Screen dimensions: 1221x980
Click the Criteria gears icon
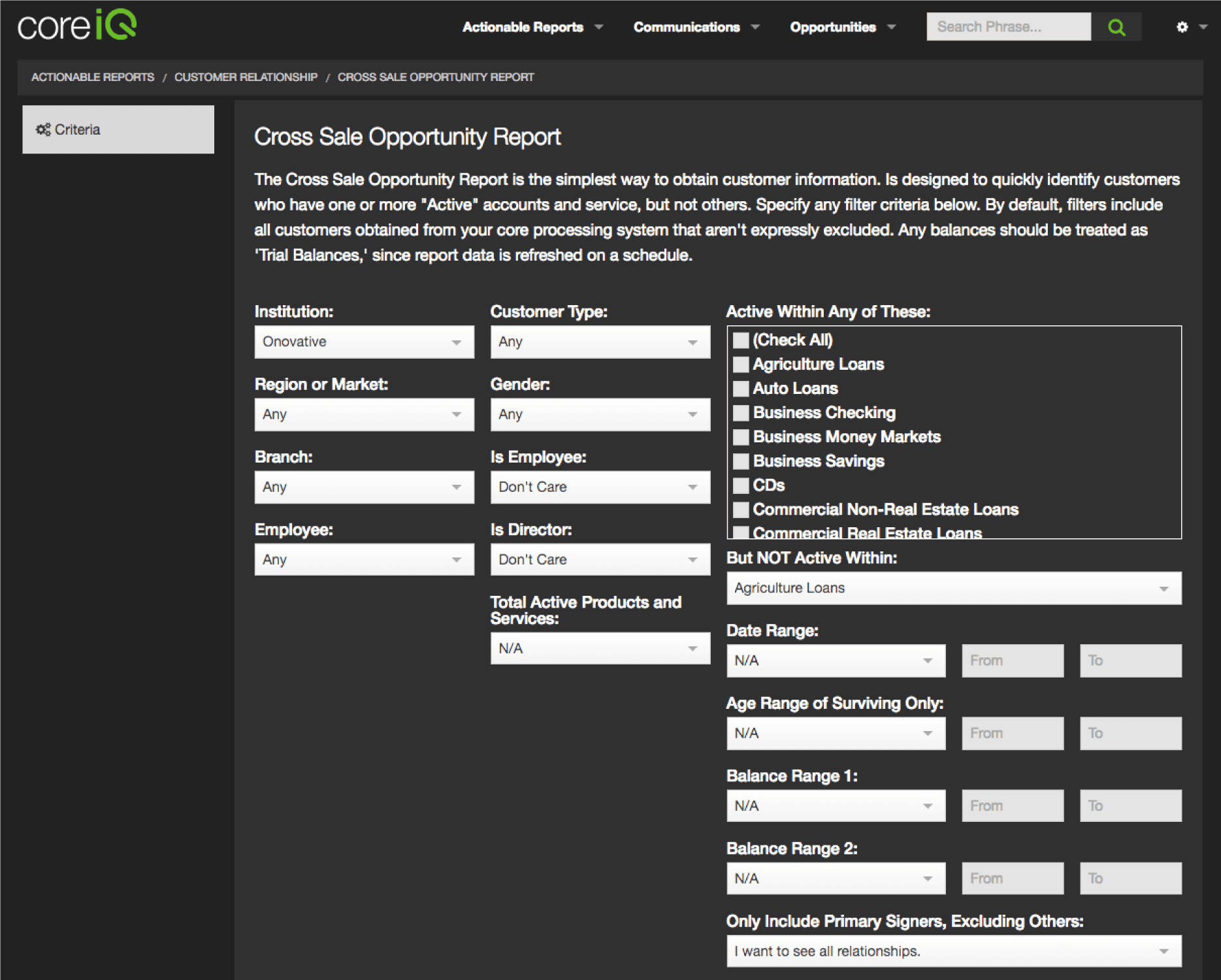click(x=43, y=129)
